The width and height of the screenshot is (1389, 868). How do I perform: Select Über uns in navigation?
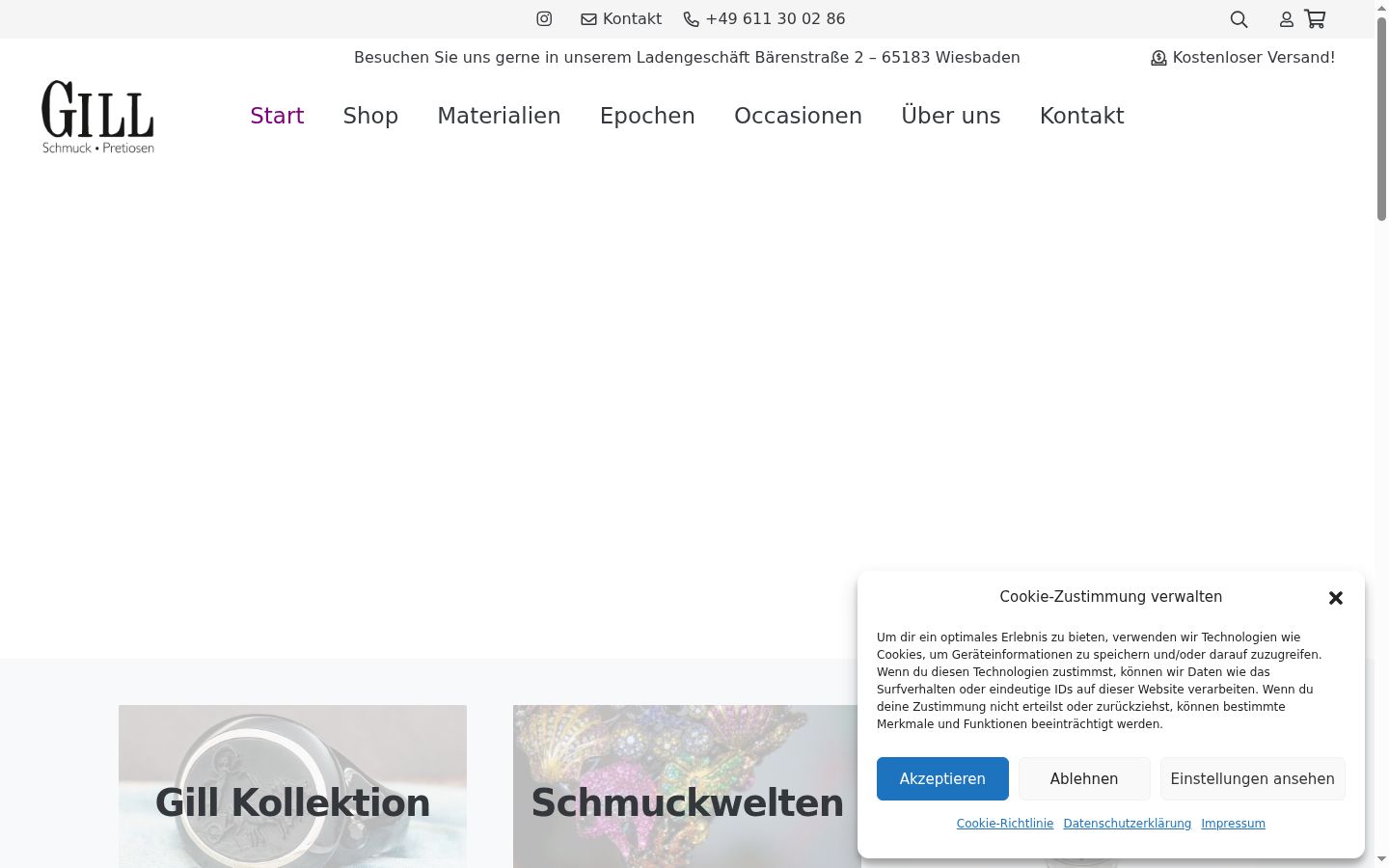click(x=950, y=116)
